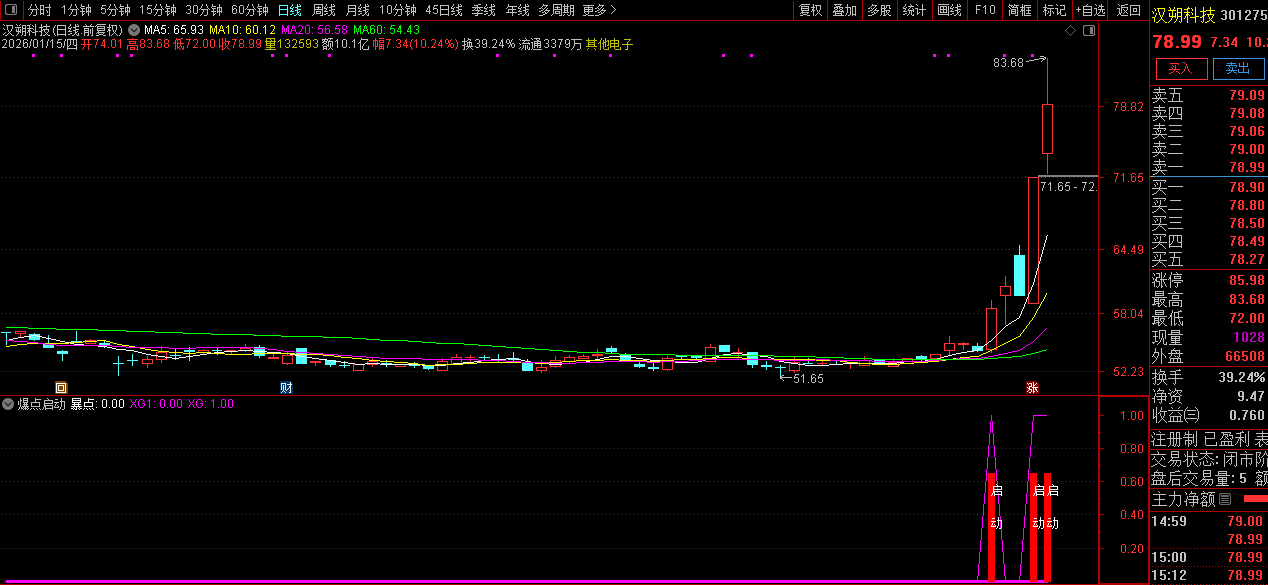Viewport: 1268px width, 585px height.
Task: Click the 爆点启动 indicator name
Action: (41, 404)
